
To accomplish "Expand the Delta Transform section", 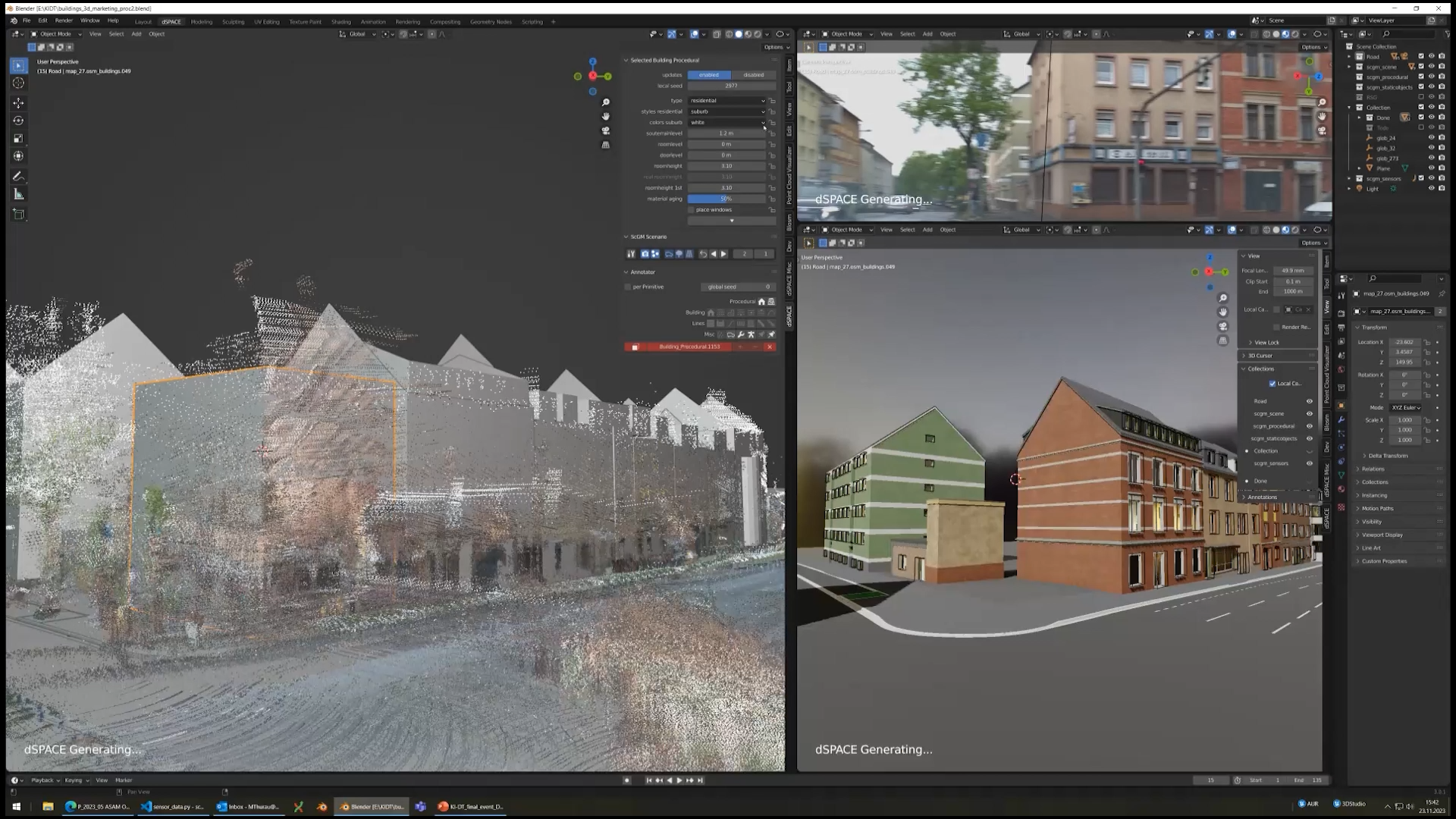I will (x=1388, y=456).
